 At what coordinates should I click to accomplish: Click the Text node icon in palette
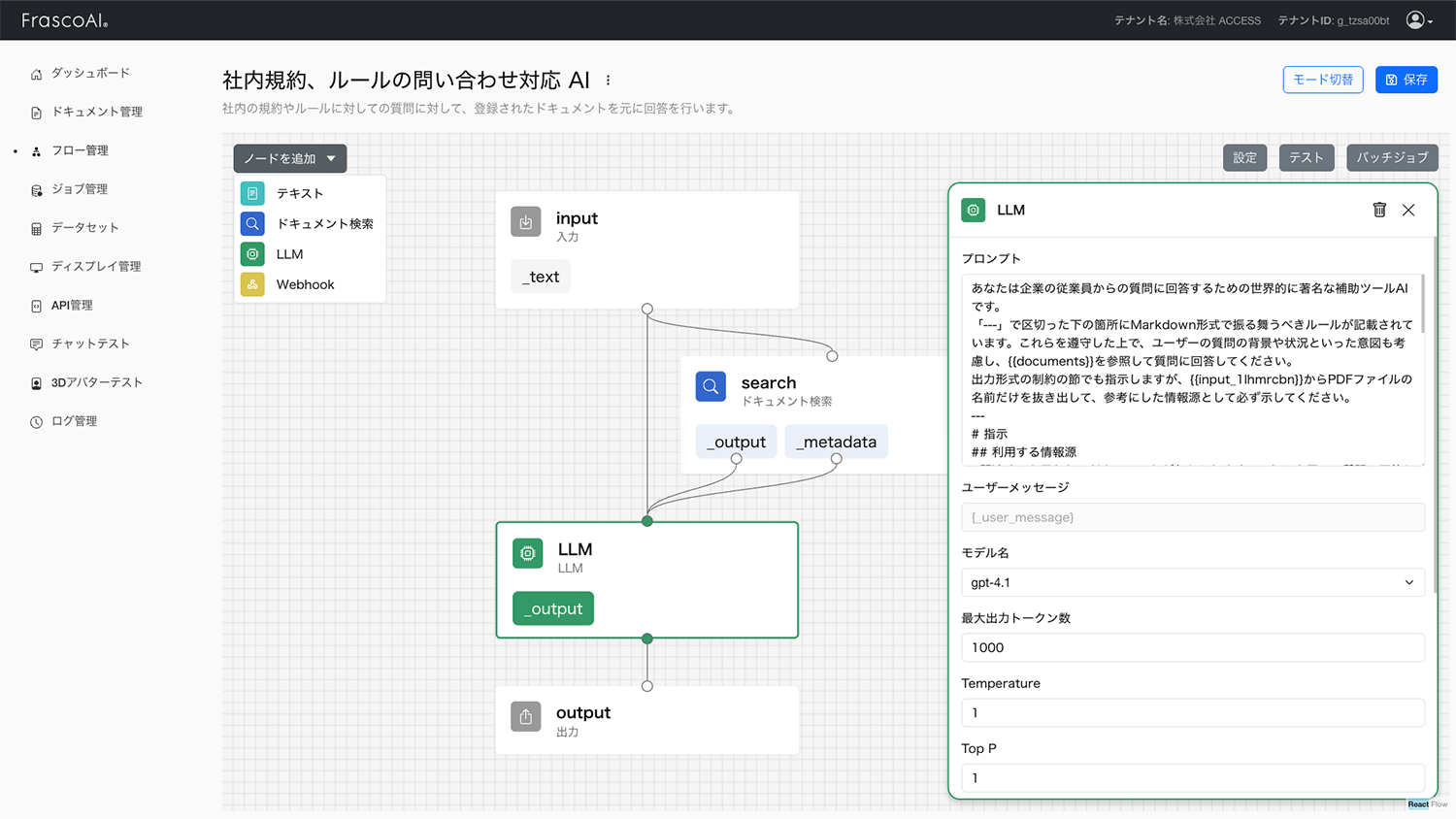[x=252, y=193]
